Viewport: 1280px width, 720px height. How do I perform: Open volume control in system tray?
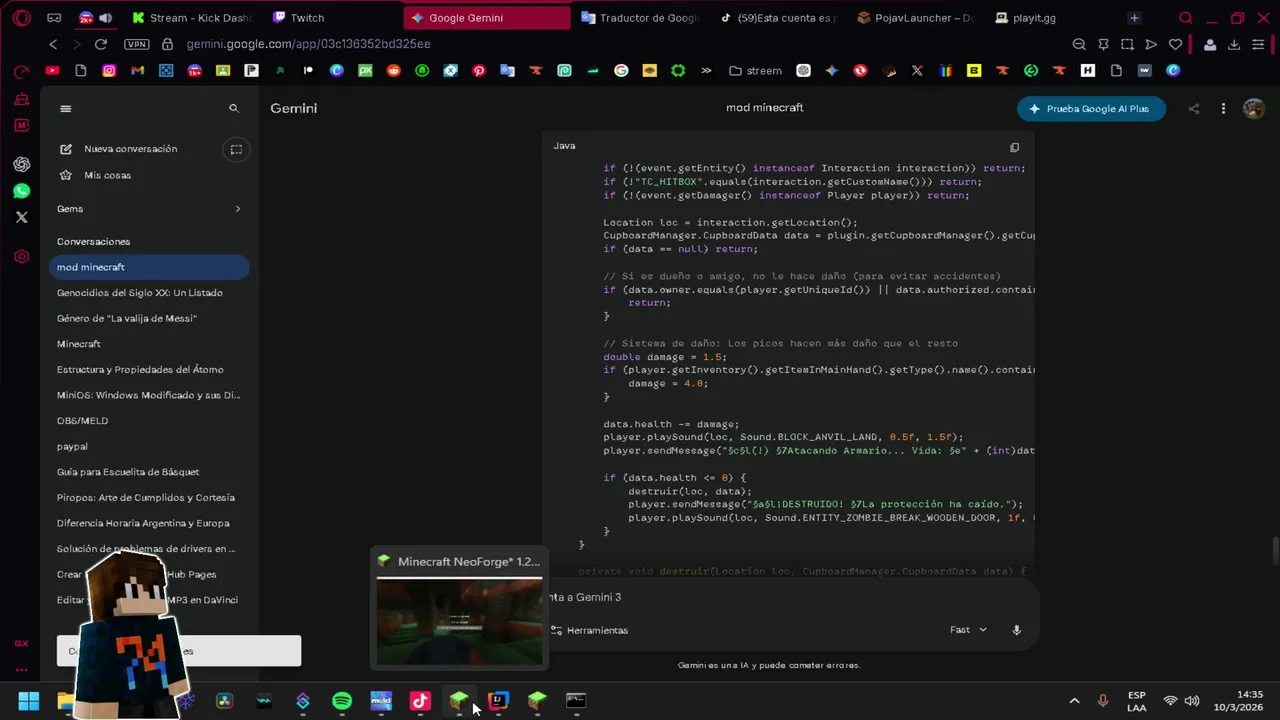pos(1192,701)
